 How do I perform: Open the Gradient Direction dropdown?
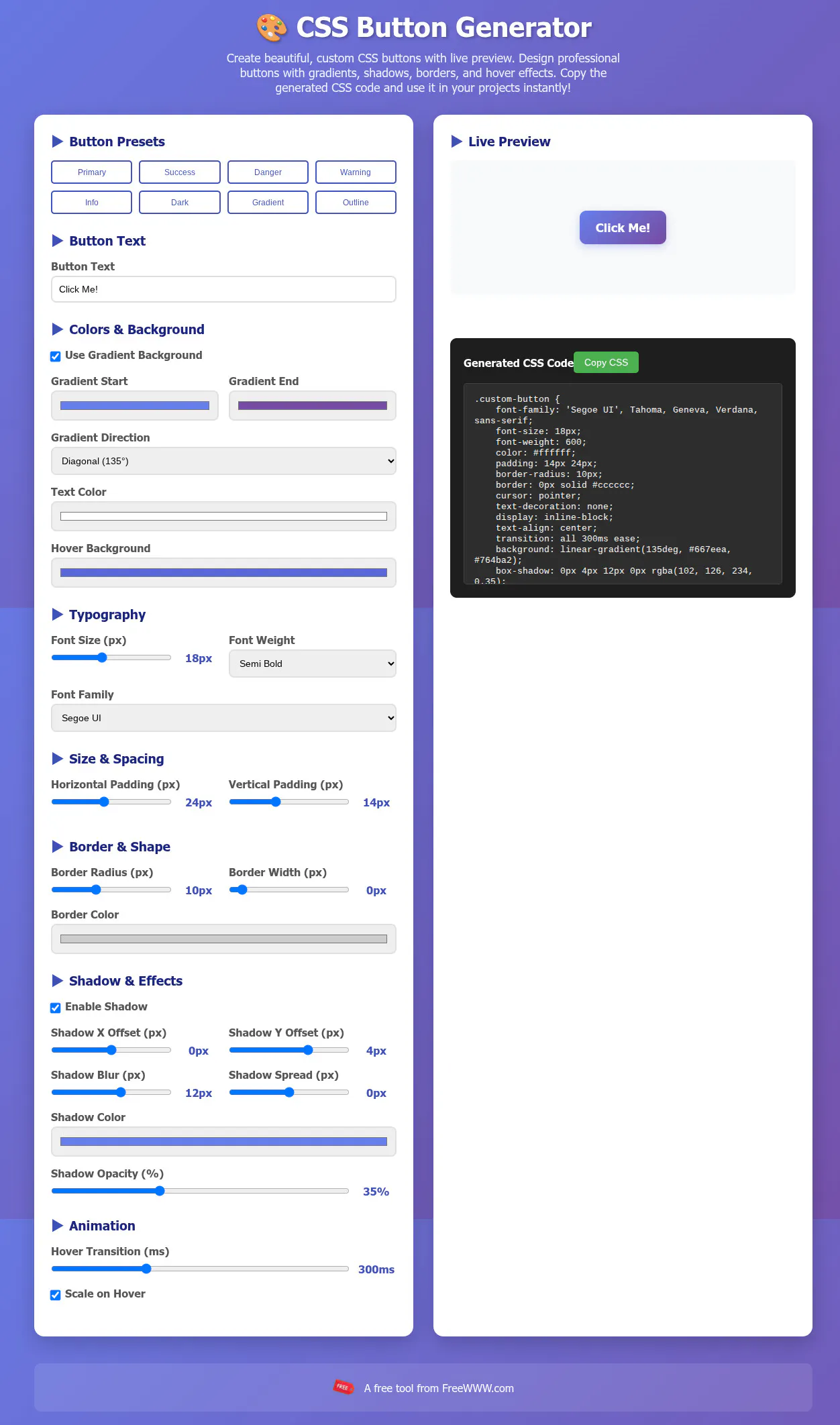[223, 461]
